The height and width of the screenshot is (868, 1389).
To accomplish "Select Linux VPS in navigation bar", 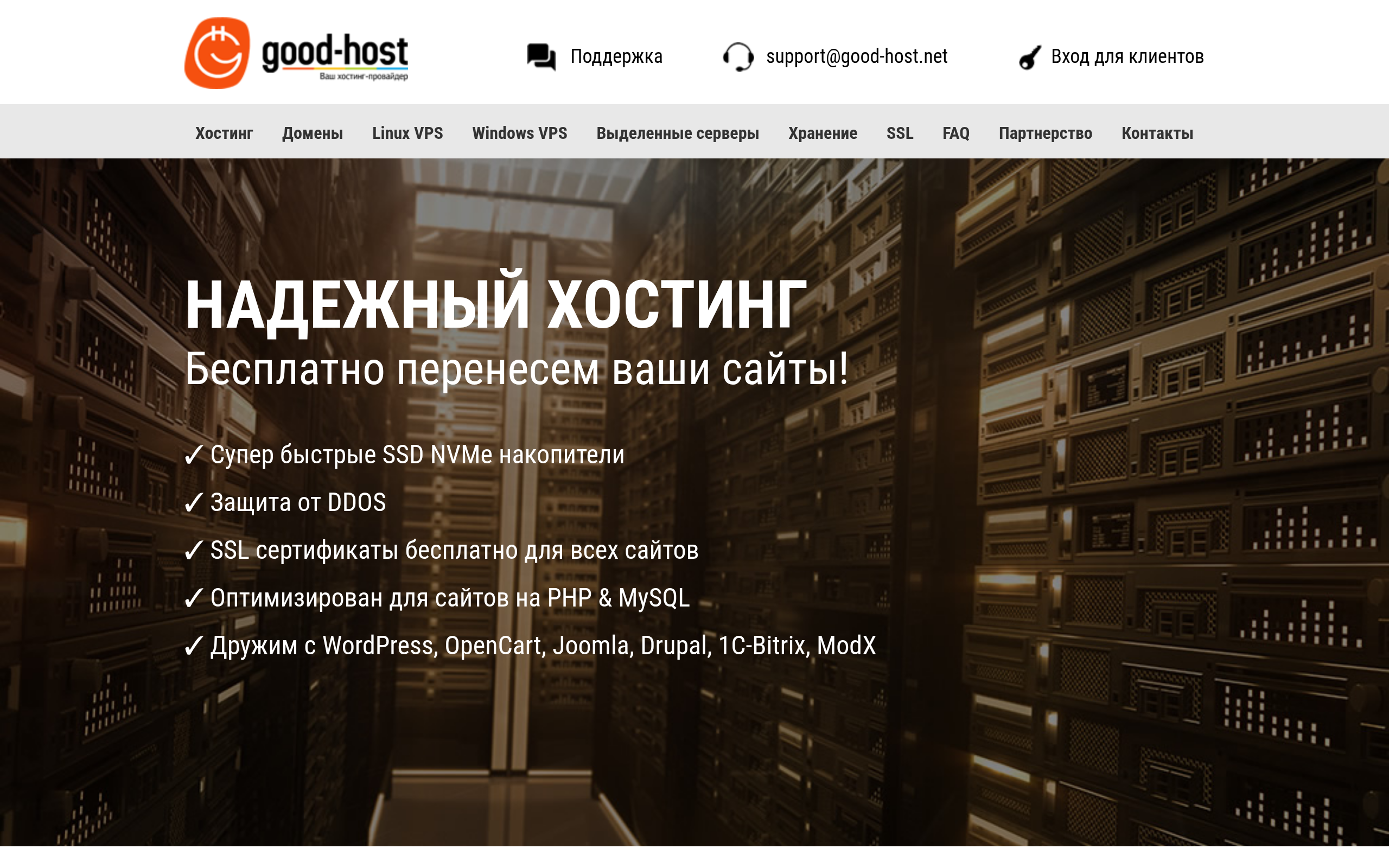I will [407, 133].
